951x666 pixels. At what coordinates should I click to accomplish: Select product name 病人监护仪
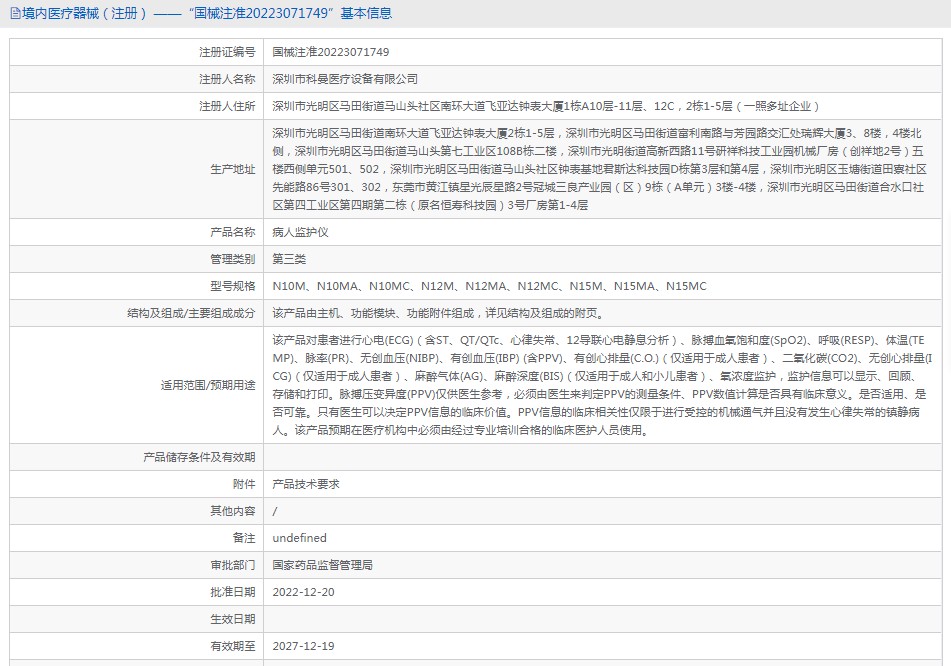point(300,232)
